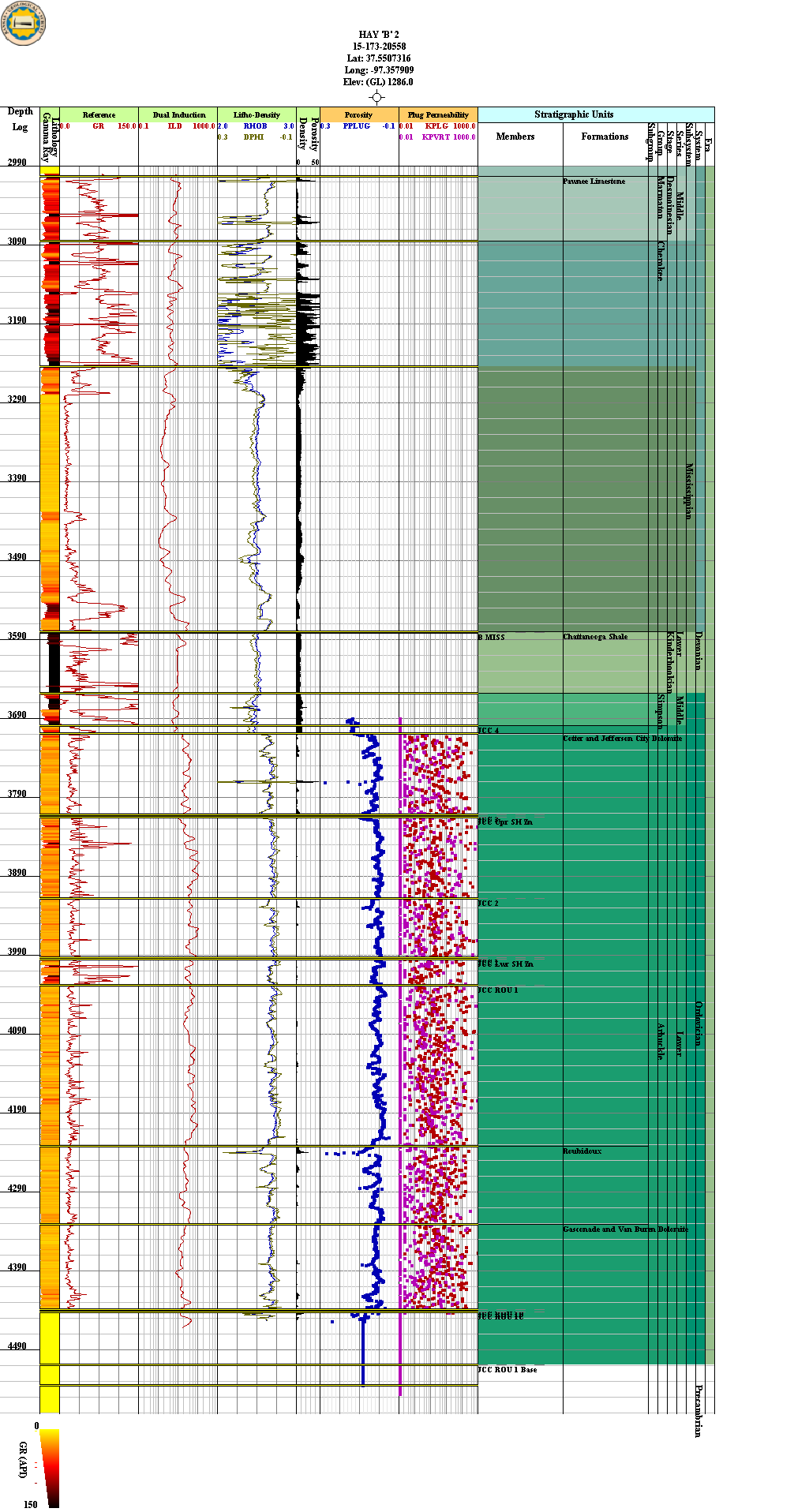809x1512 pixels.
Task: Click the JCC 4 member label
Action: pos(489,731)
